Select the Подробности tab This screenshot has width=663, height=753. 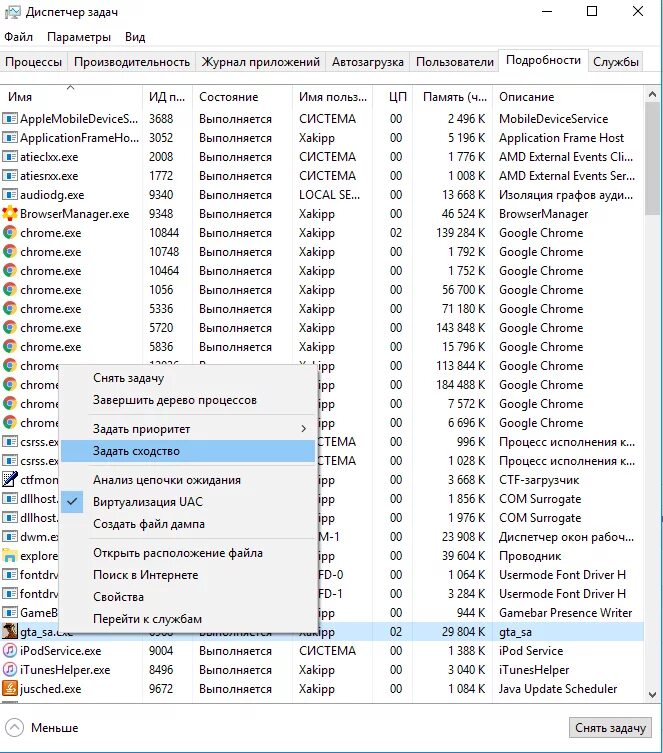click(543, 61)
